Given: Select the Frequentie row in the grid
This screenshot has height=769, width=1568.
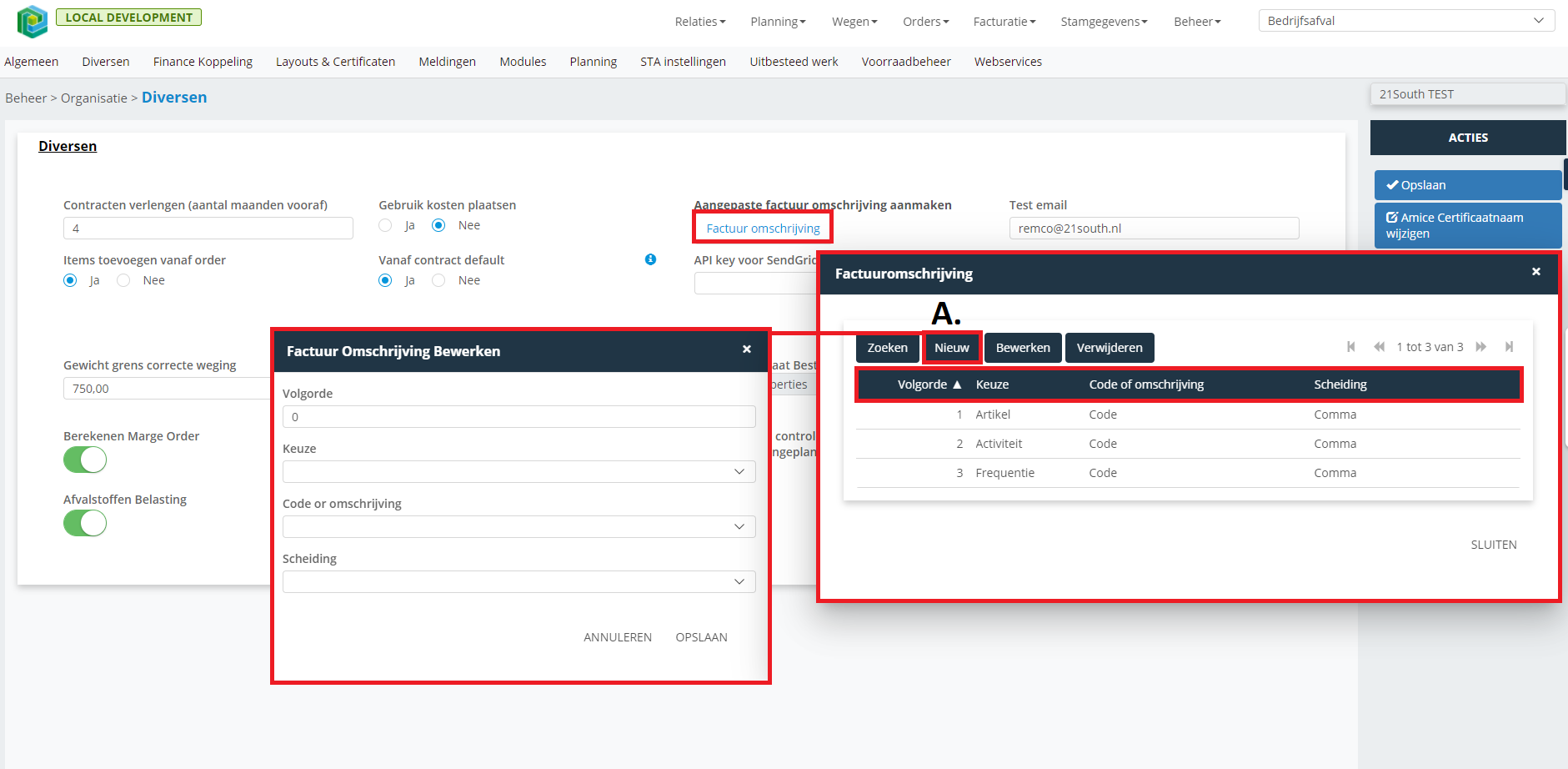Looking at the screenshot, I should [1188, 473].
